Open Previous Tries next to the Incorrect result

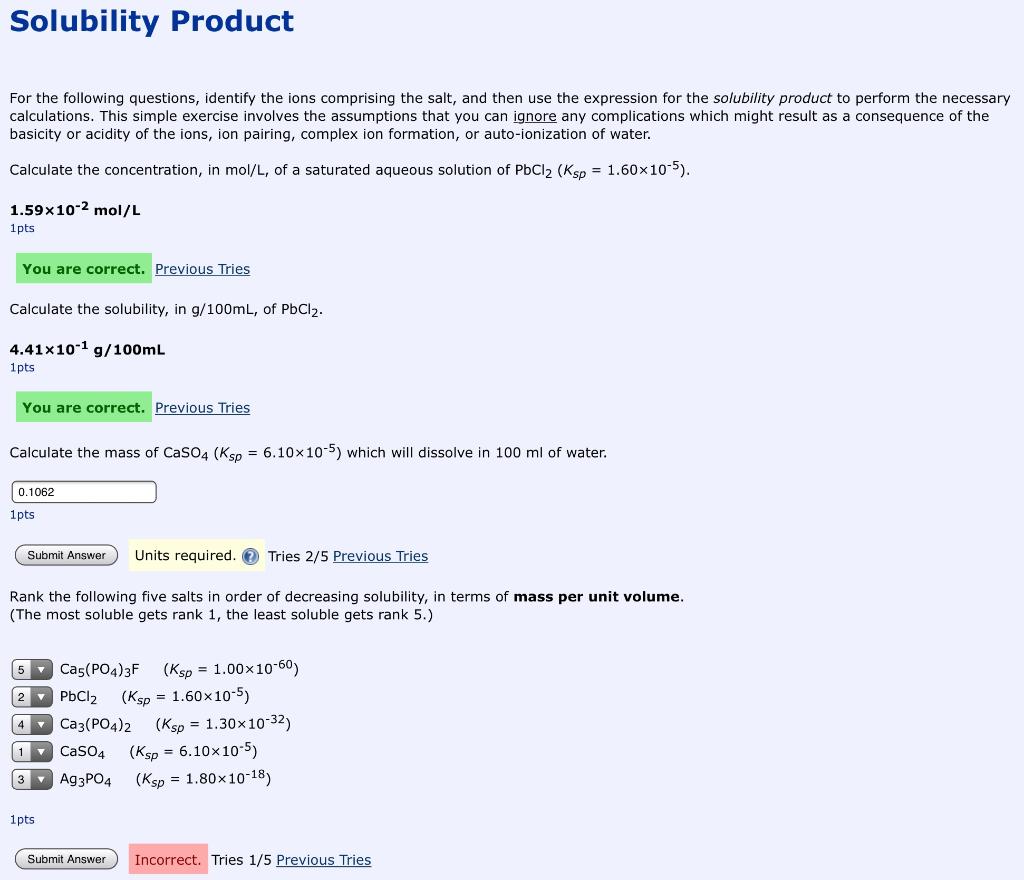[x=323, y=860]
